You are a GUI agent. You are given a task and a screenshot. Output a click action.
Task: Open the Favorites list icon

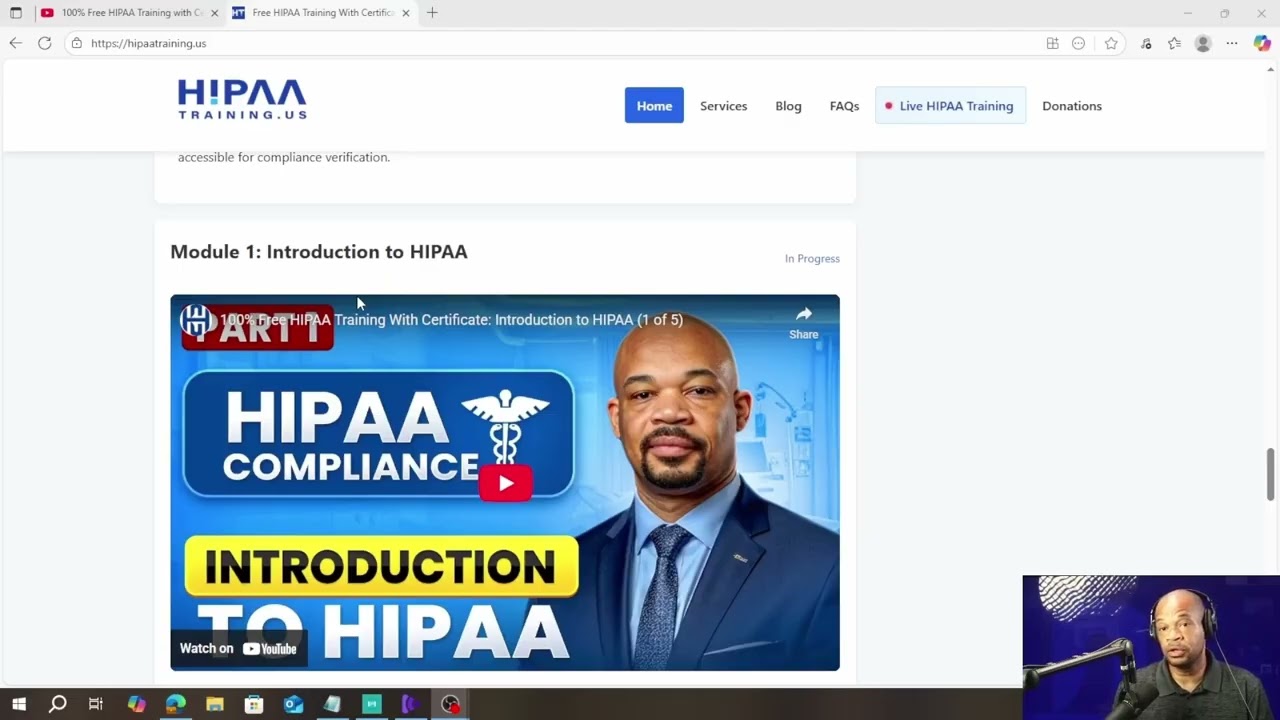[x=1174, y=43]
